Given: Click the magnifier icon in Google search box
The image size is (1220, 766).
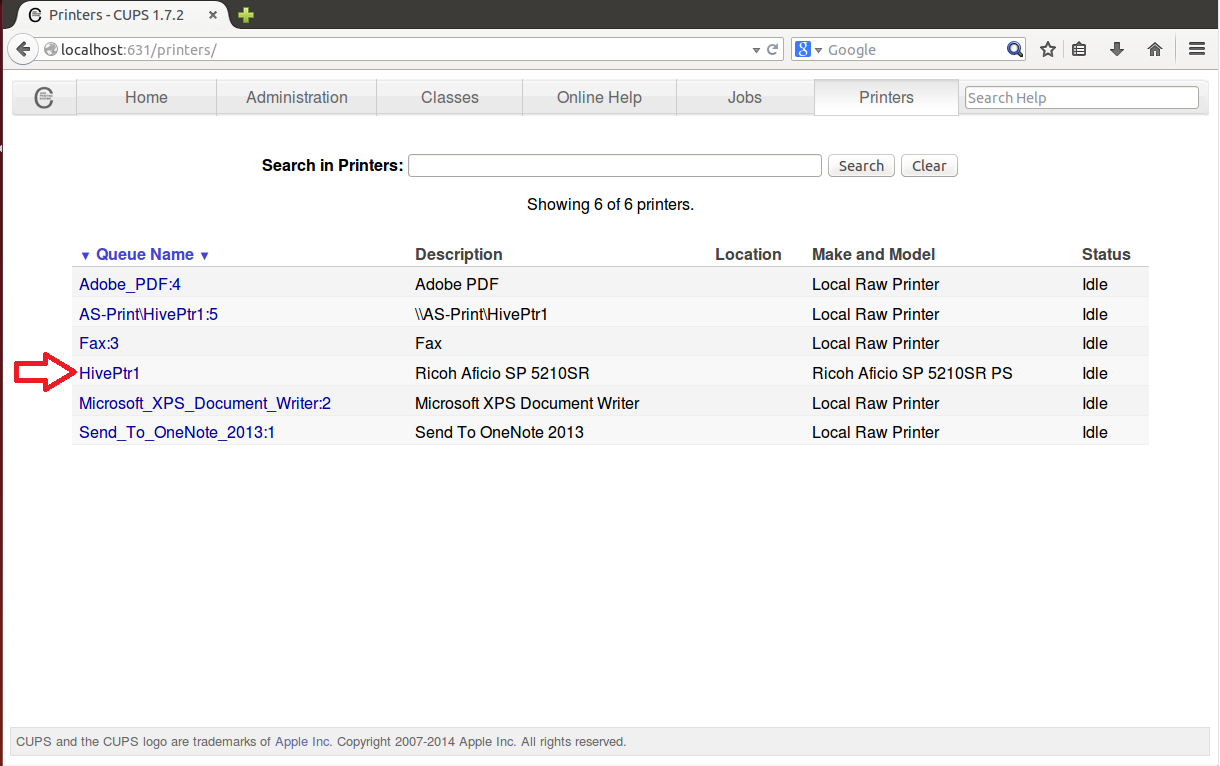Looking at the screenshot, I should point(1014,49).
